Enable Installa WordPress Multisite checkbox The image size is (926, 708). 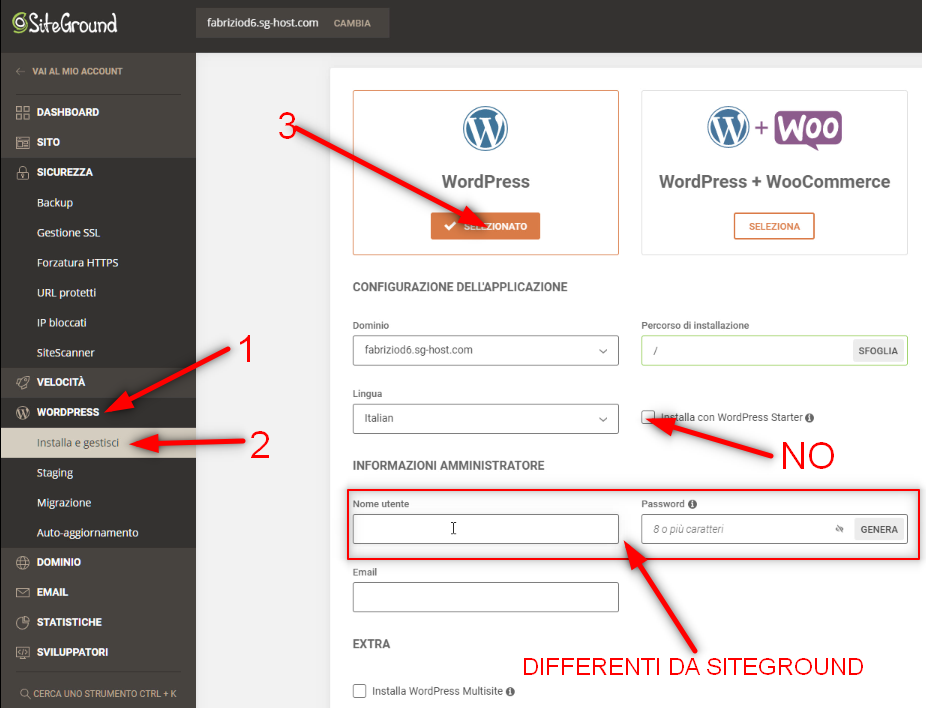(x=359, y=691)
